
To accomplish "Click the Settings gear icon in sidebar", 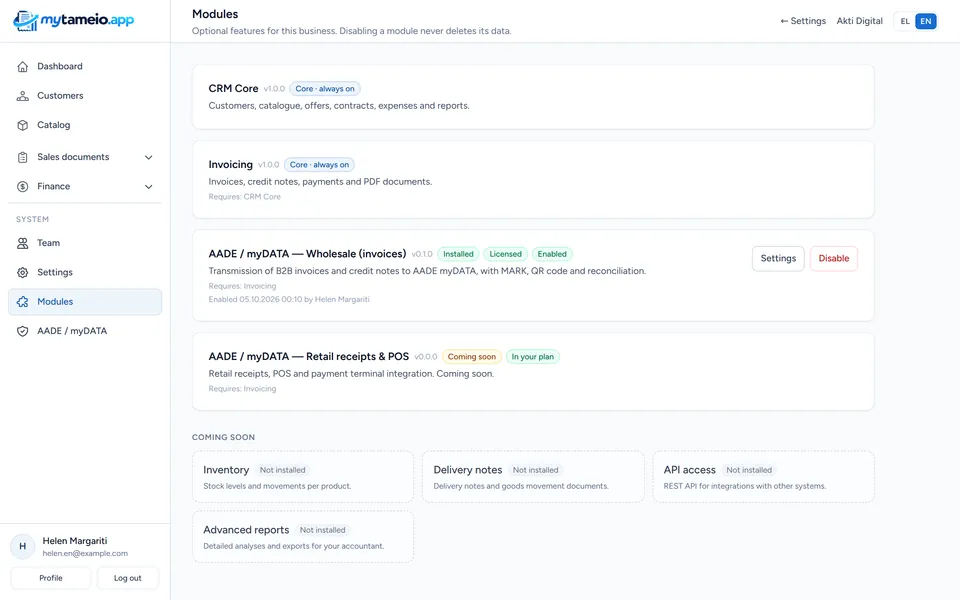I will [23, 272].
